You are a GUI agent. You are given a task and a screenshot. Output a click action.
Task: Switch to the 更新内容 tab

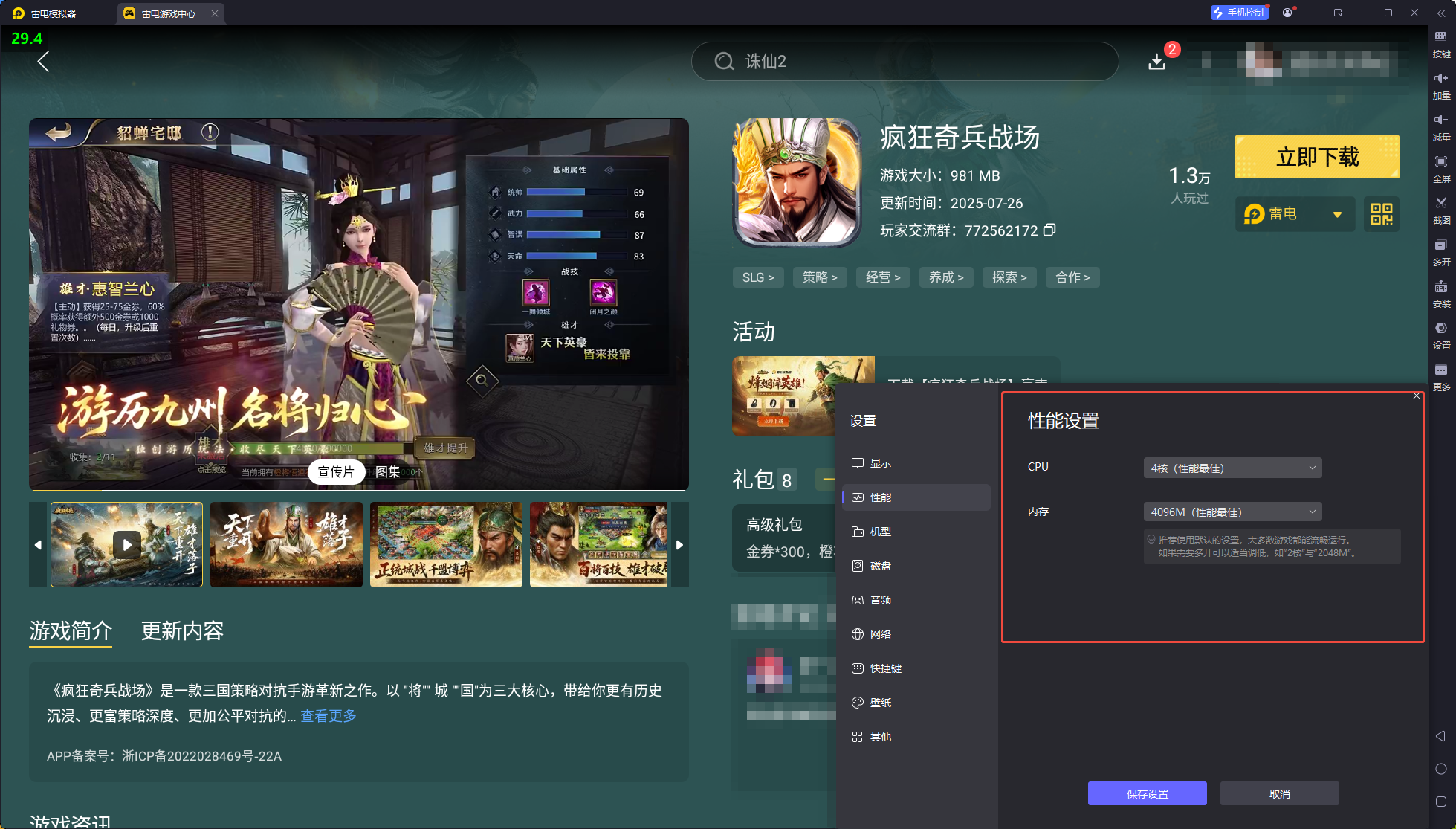[182, 630]
